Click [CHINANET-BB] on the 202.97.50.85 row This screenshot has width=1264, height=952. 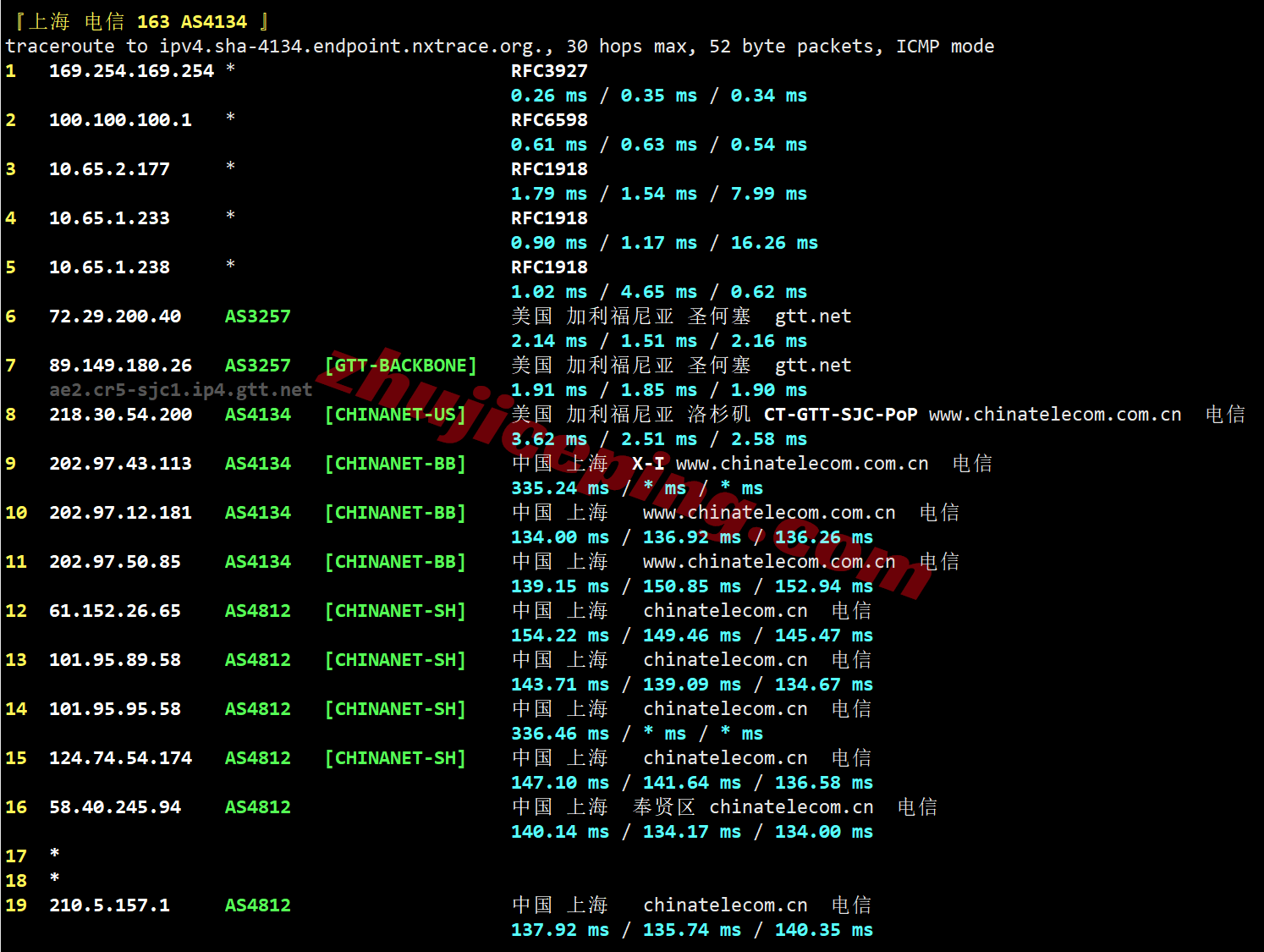(x=395, y=562)
